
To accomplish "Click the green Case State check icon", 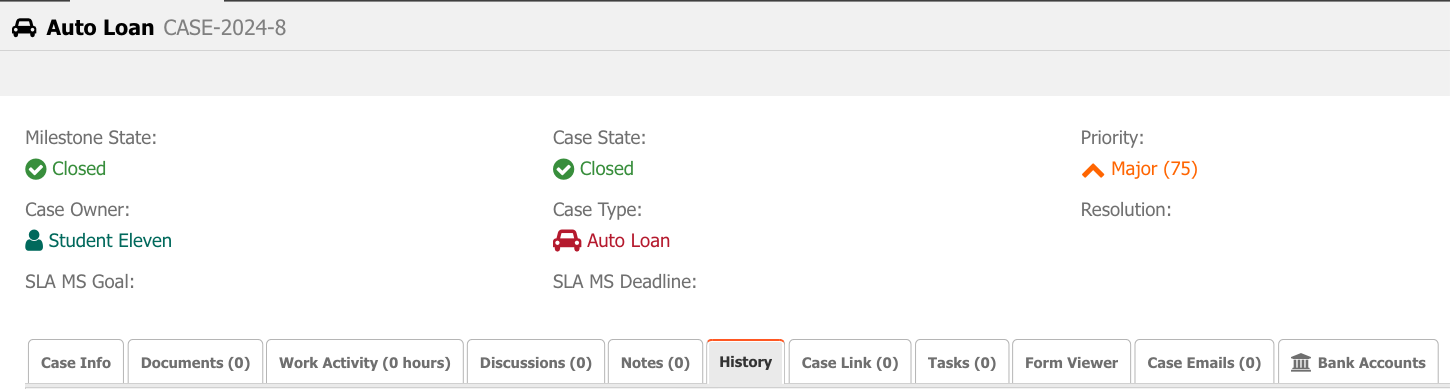I will click(563, 169).
